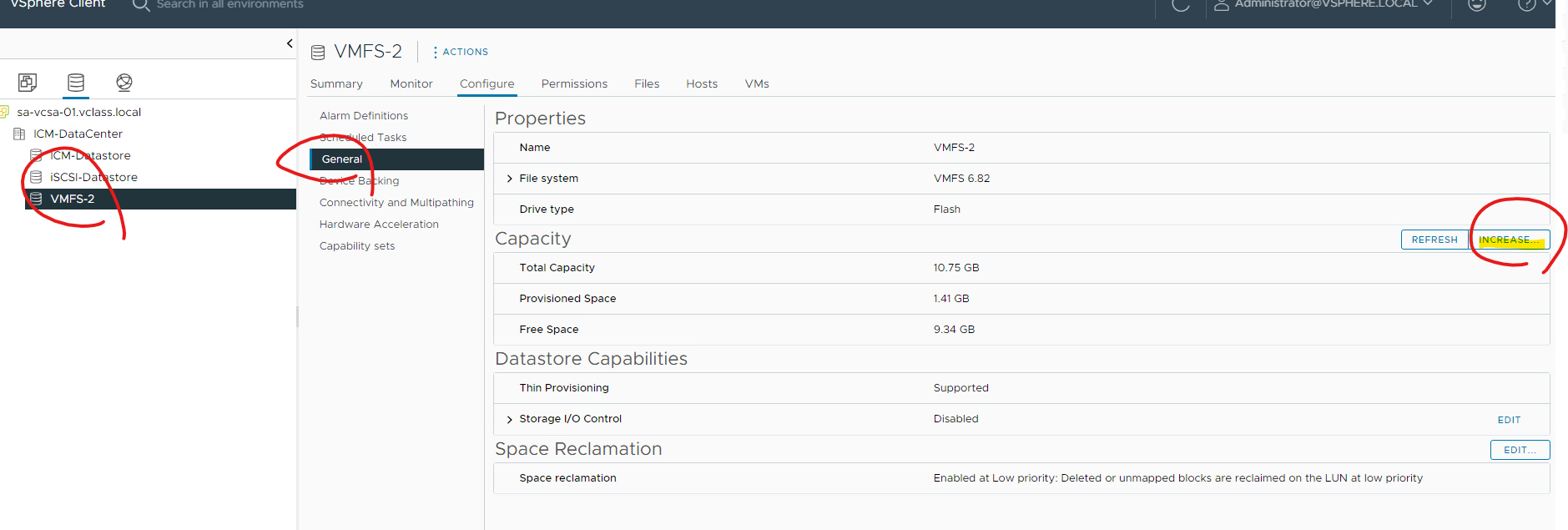Switch to the Monitor tab
Image resolution: width=1568 pixels, height=530 pixels.
tap(411, 83)
